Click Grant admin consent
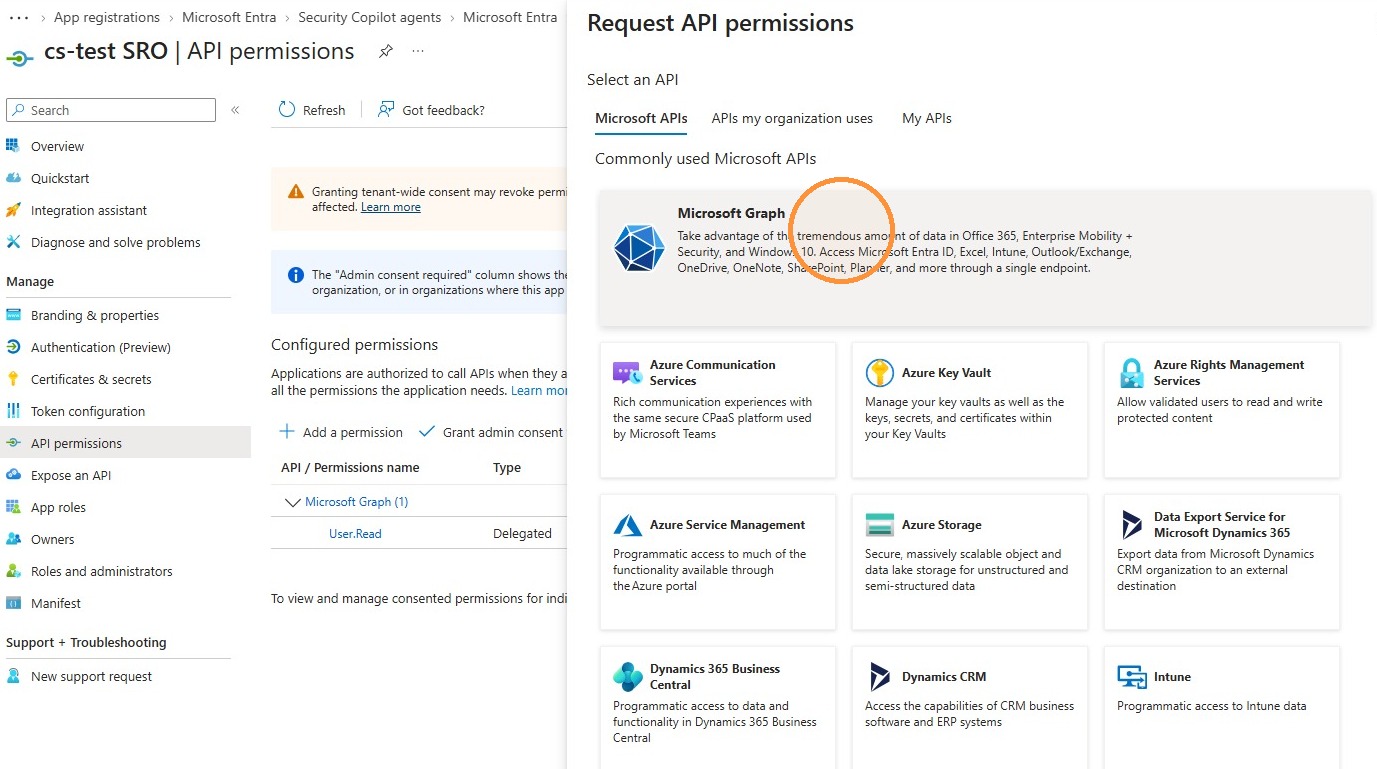The height and width of the screenshot is (769, 1377). pyautogui.click(x=491, y=432)
